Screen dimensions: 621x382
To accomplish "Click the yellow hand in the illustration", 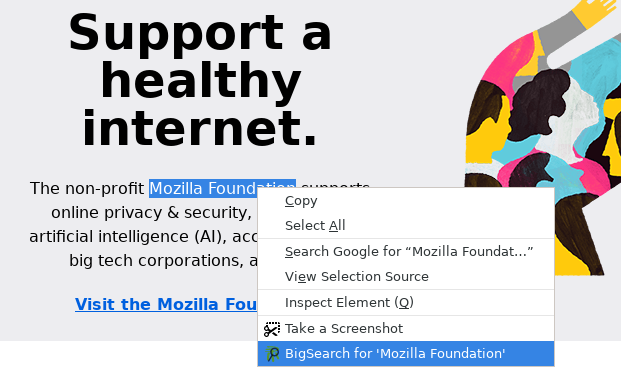I will pos(595,11).
